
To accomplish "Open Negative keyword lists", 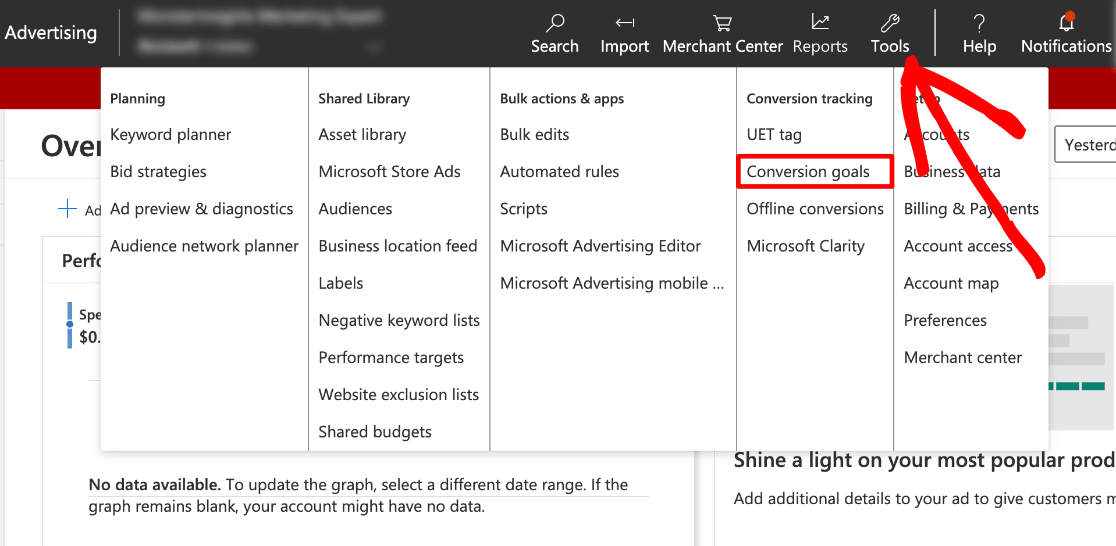I will tap(399, 321).
